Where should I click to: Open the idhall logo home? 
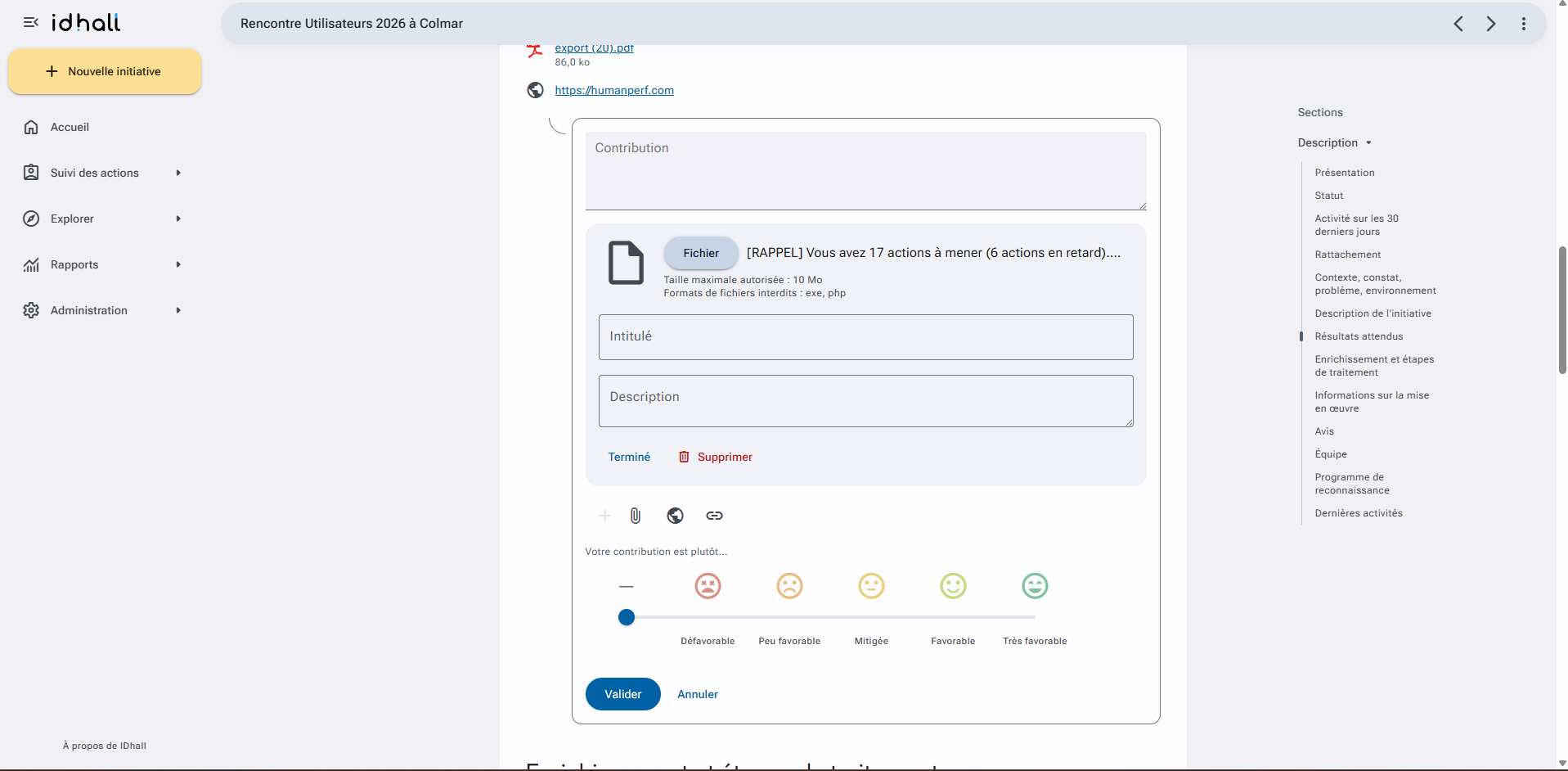pyautogui.click(x=86, y=23)
